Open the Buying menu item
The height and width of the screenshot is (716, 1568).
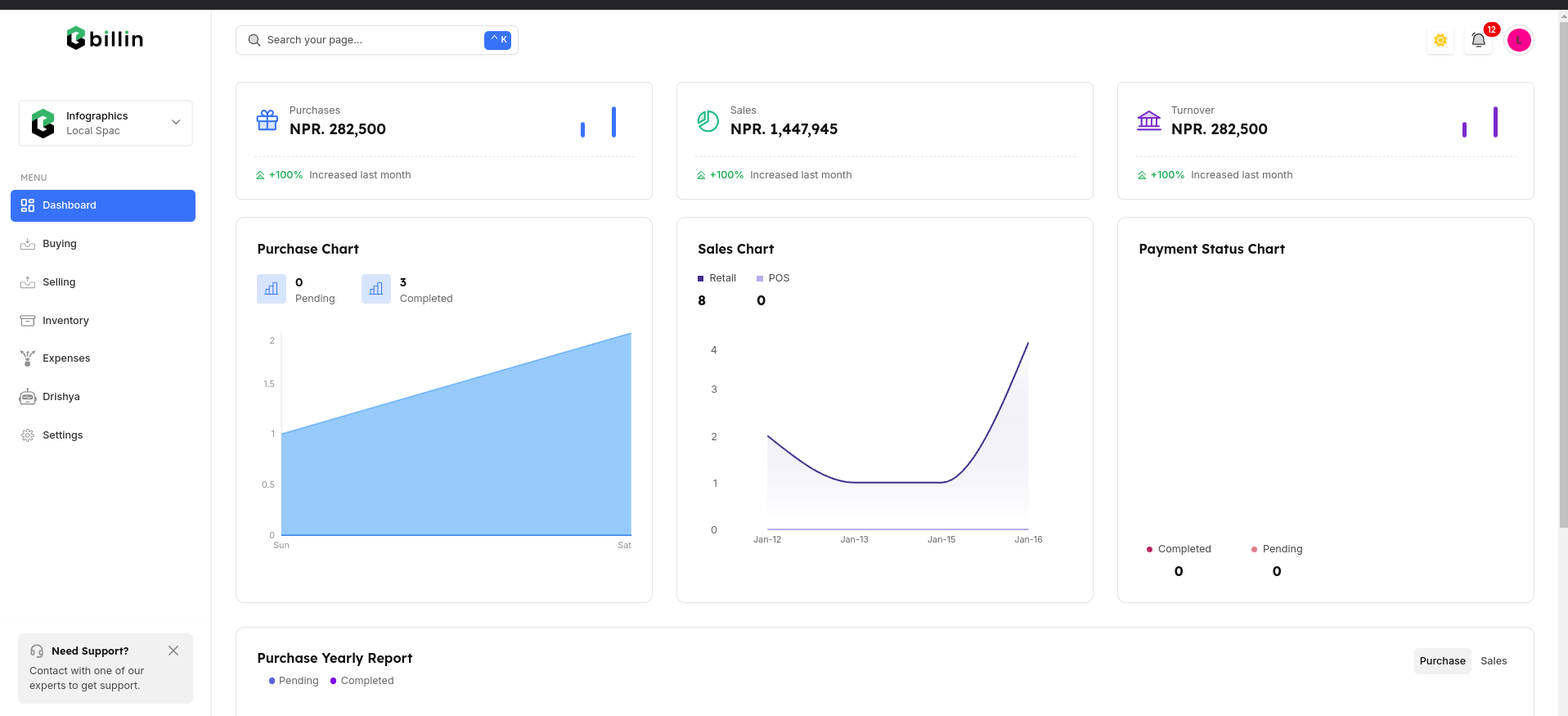(60, 244)
